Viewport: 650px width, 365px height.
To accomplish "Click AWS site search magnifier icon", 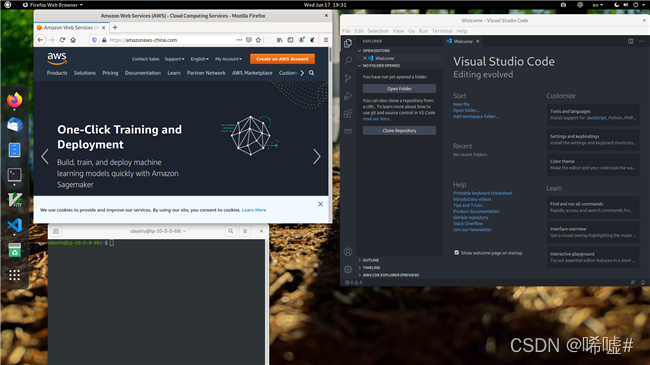I will pyautogui.click(x=311, y=73).
